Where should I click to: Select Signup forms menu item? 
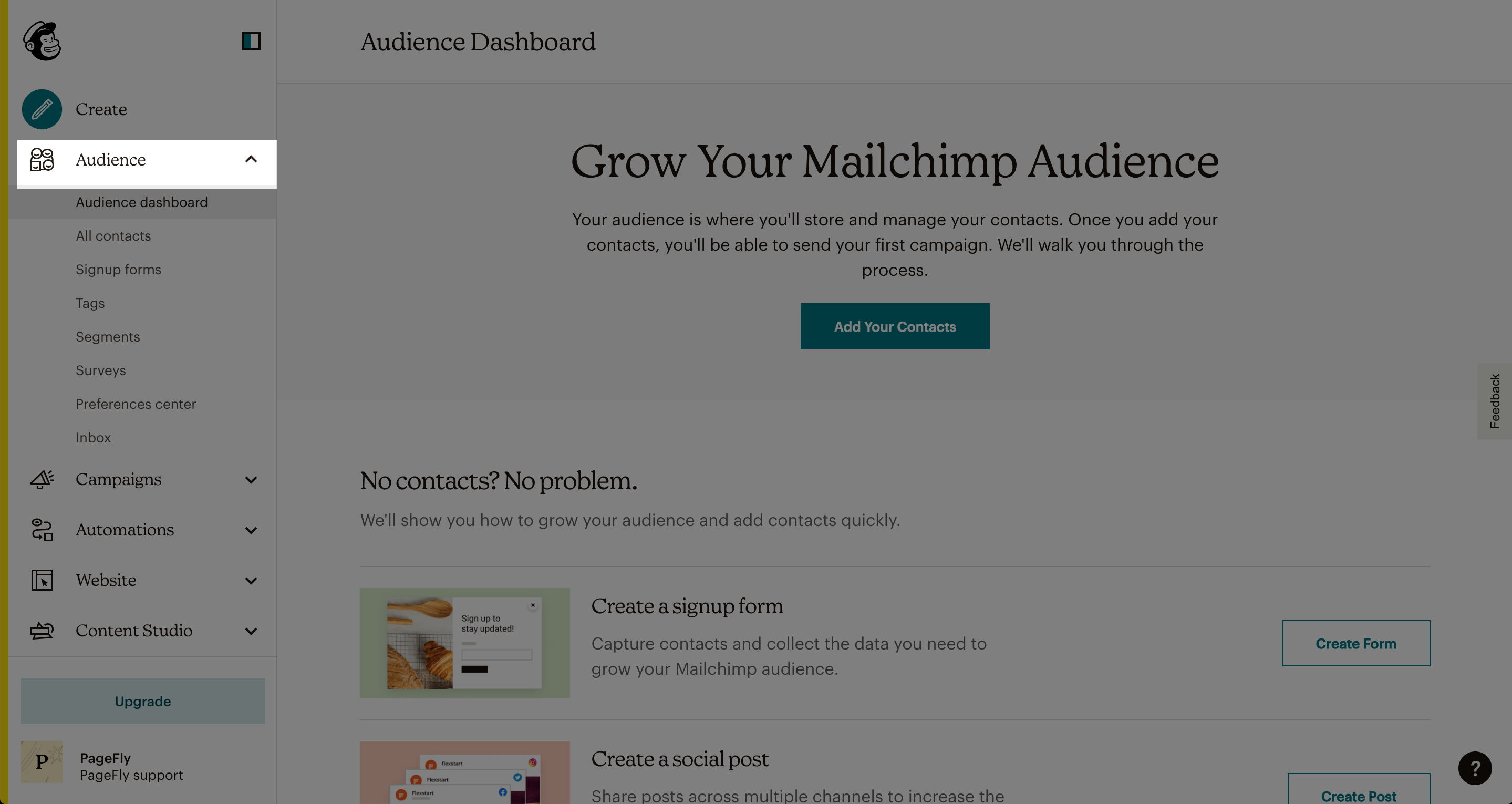pyautogui.click(x=118, y=269)
